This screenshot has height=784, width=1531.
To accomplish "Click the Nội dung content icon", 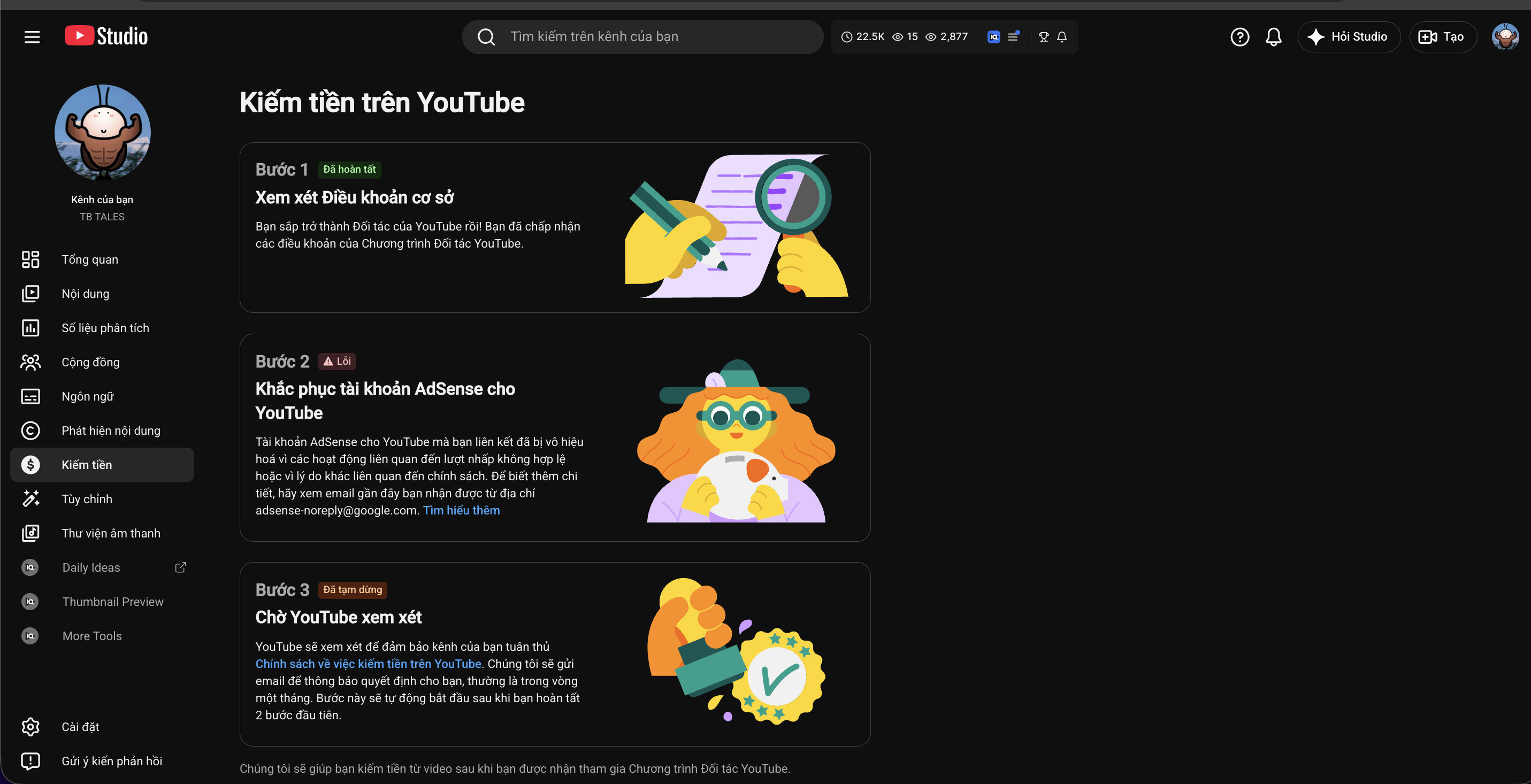I will 30,294.
